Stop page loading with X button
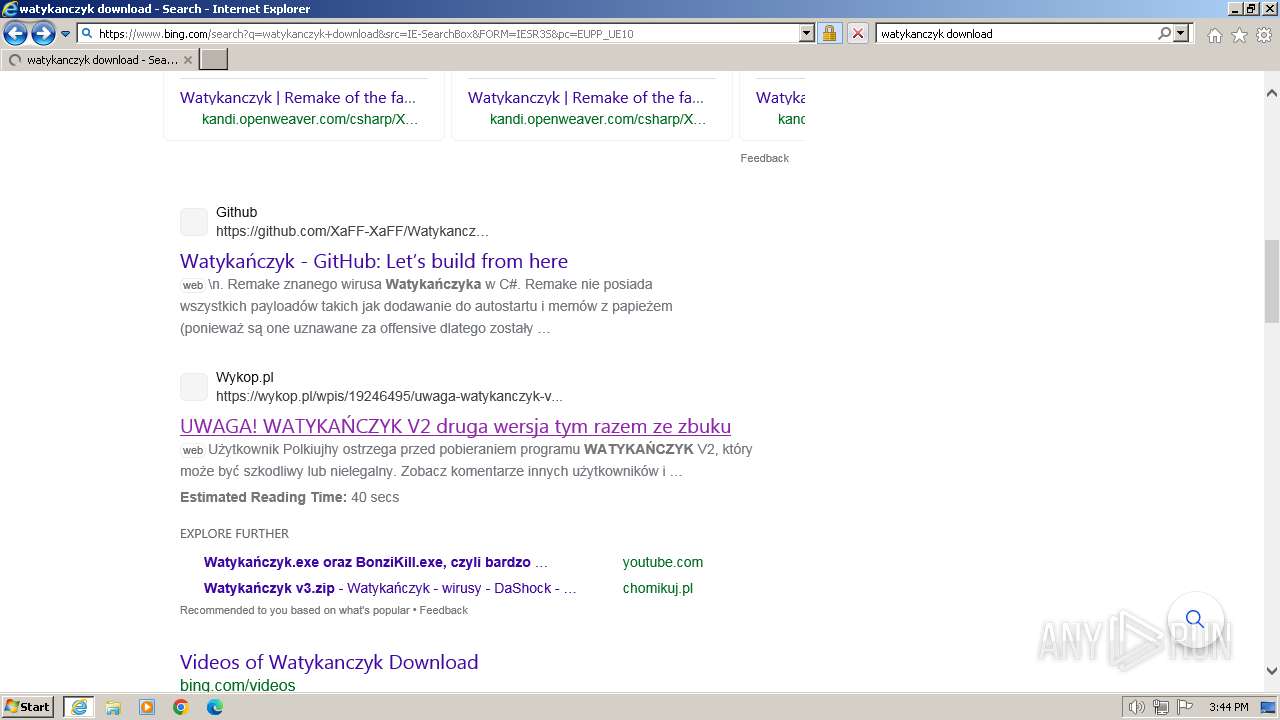The height and width of the screenshot is (720, 1280). point(857,33)
